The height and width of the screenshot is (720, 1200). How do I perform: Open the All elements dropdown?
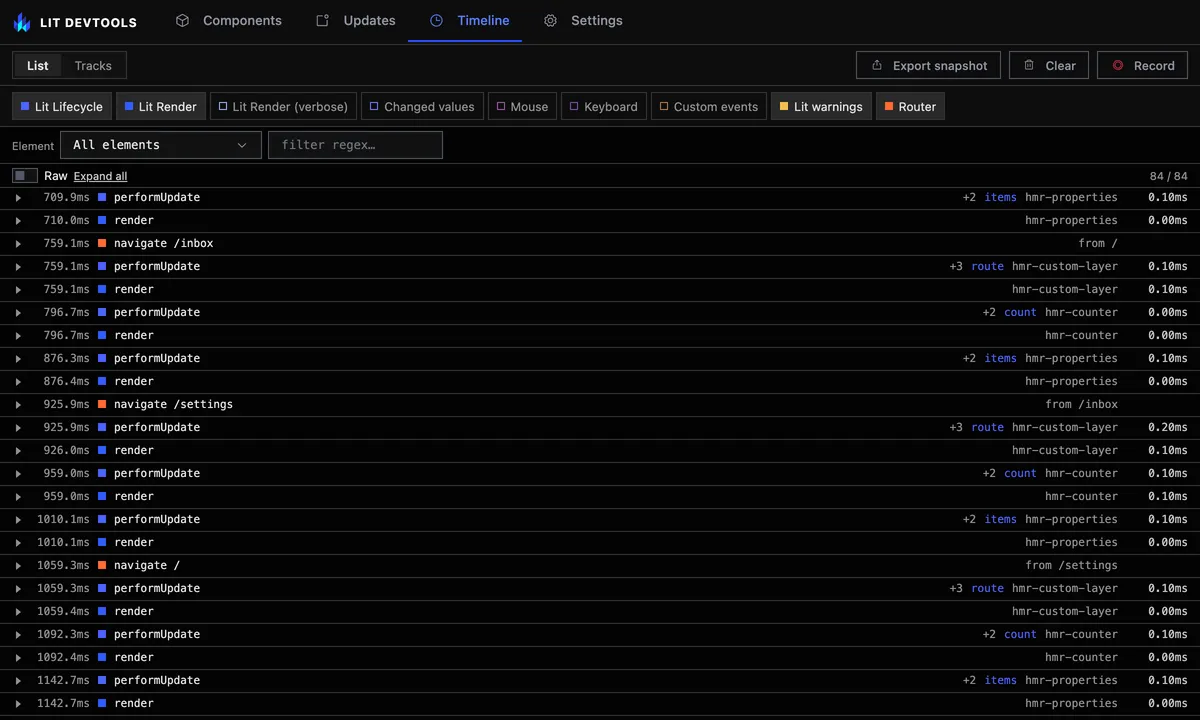(161, 145)
